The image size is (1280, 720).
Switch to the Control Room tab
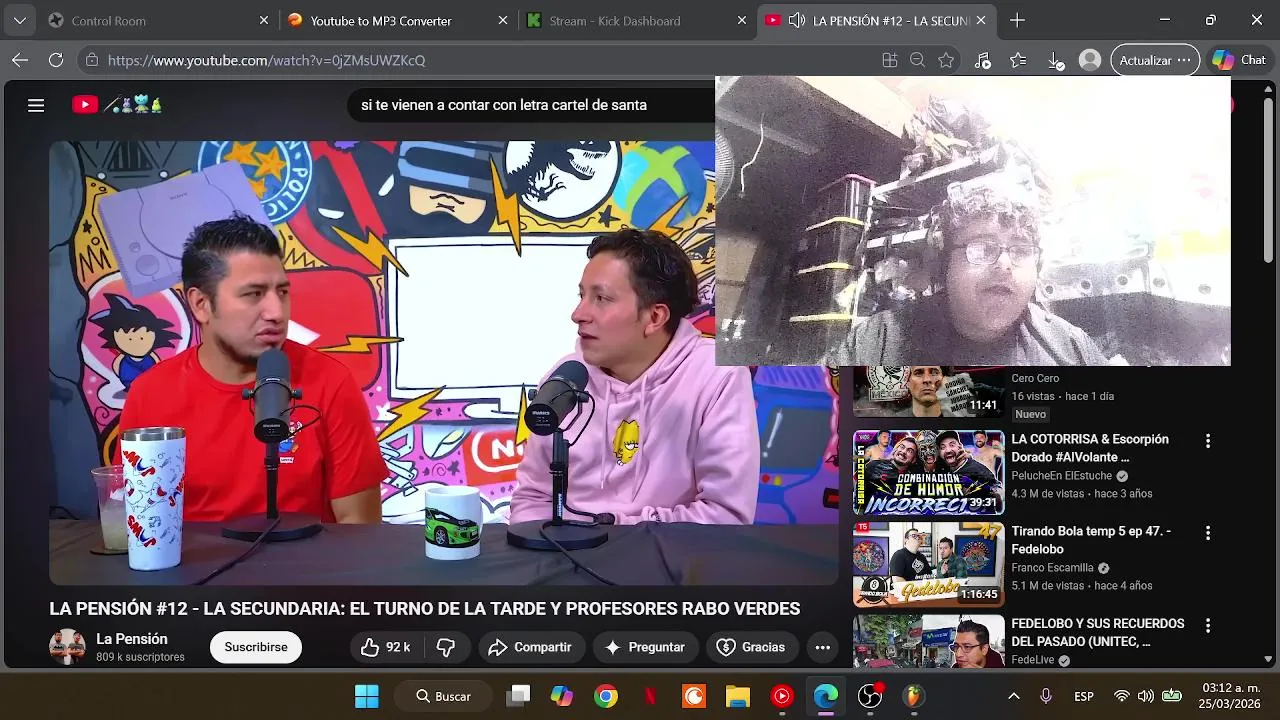(157, 20)
